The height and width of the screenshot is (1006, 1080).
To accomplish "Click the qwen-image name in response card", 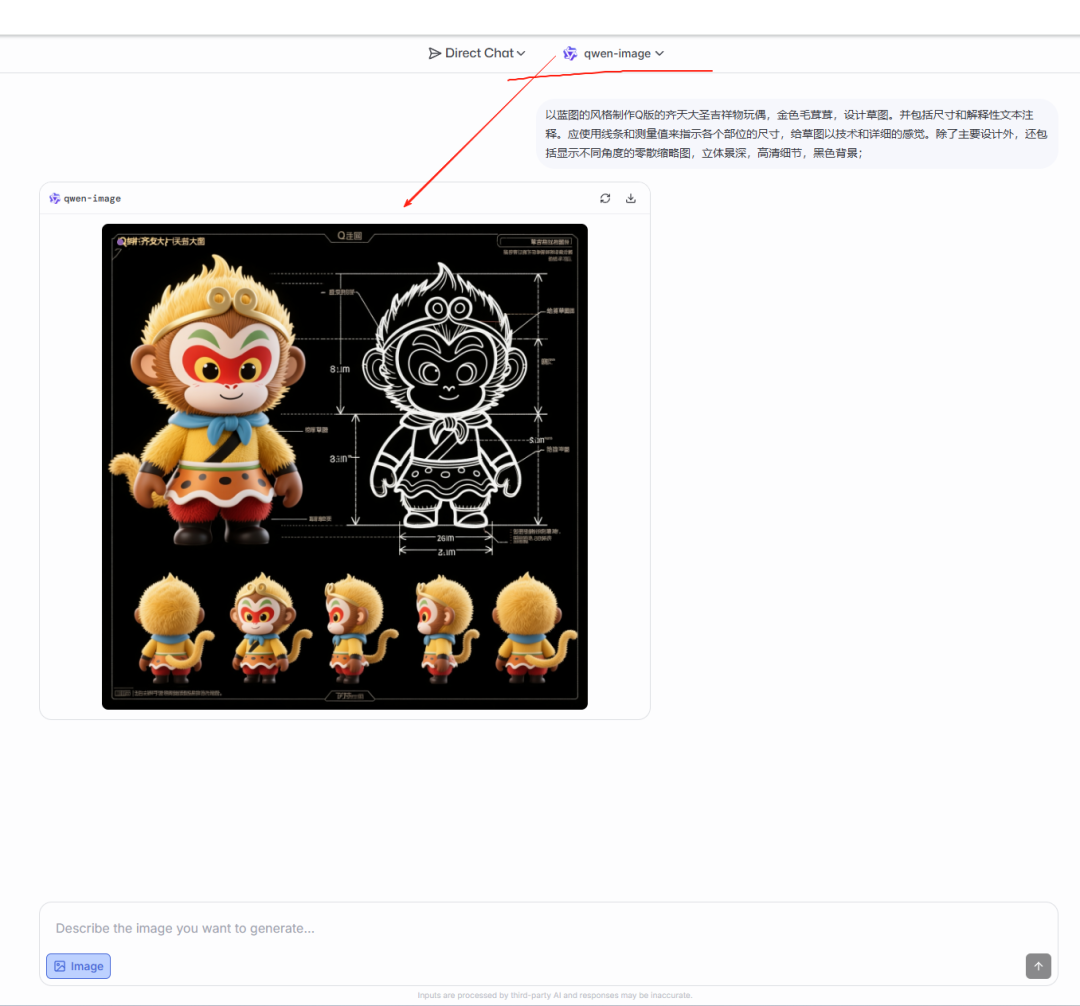I will pyautogui.click(x=92, y=198).
